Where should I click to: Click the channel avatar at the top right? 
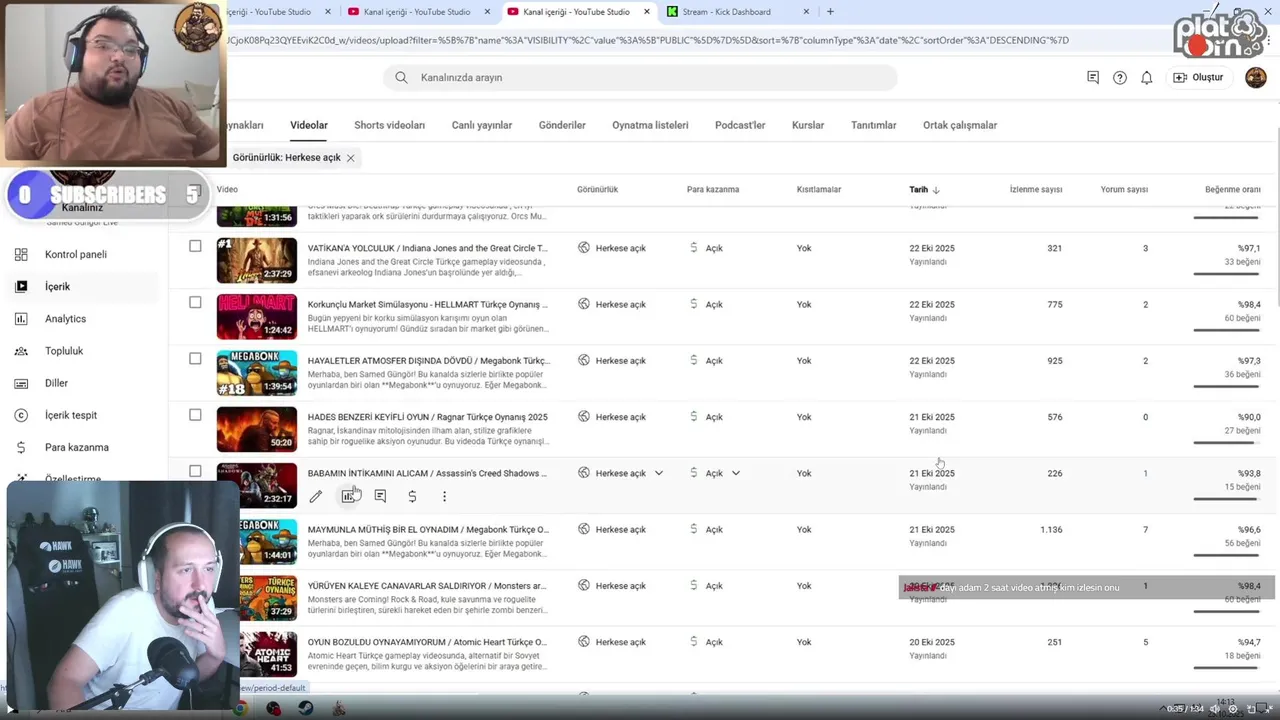click(x=1256, y=77)
